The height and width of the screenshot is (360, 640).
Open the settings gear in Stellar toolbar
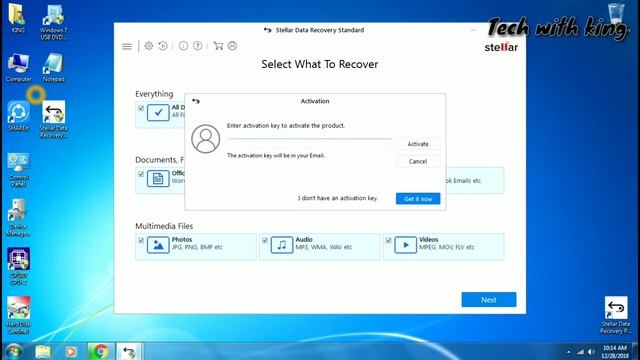(x=149, y=46)
